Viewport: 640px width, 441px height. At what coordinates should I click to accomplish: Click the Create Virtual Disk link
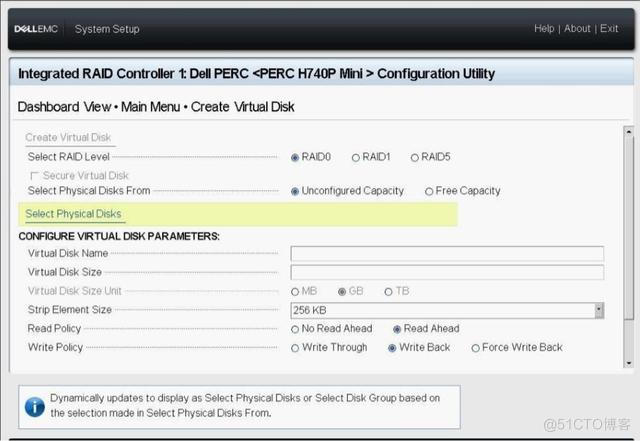click(68, 138)
